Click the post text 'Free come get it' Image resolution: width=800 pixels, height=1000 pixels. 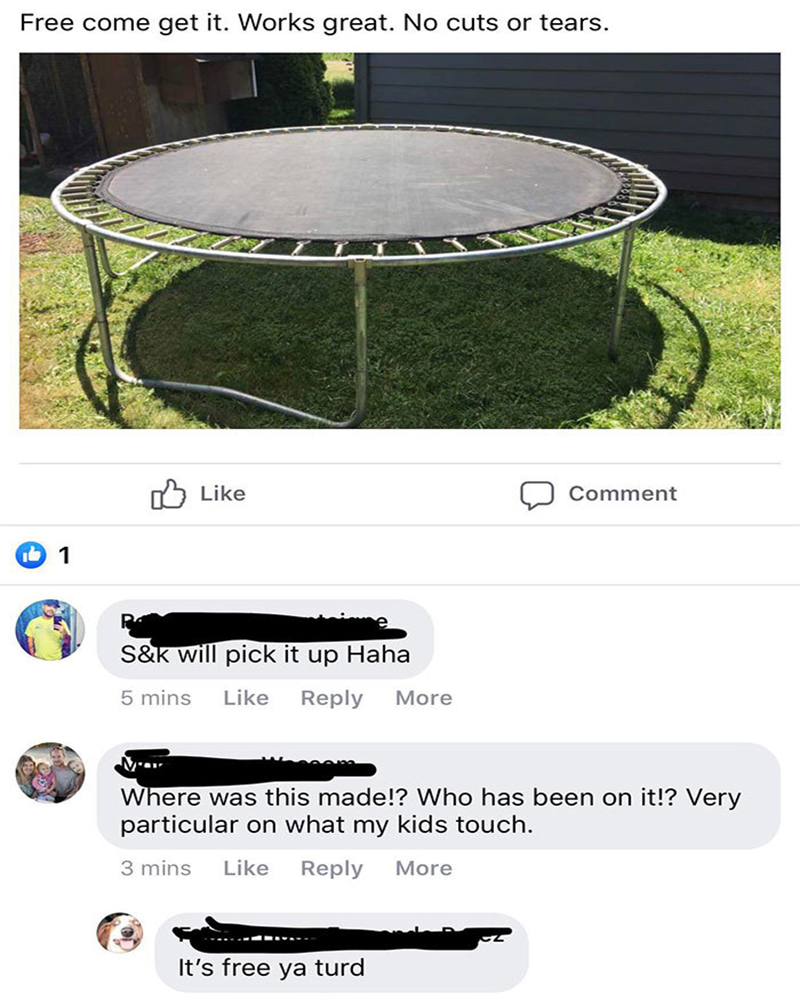[126, 23]
